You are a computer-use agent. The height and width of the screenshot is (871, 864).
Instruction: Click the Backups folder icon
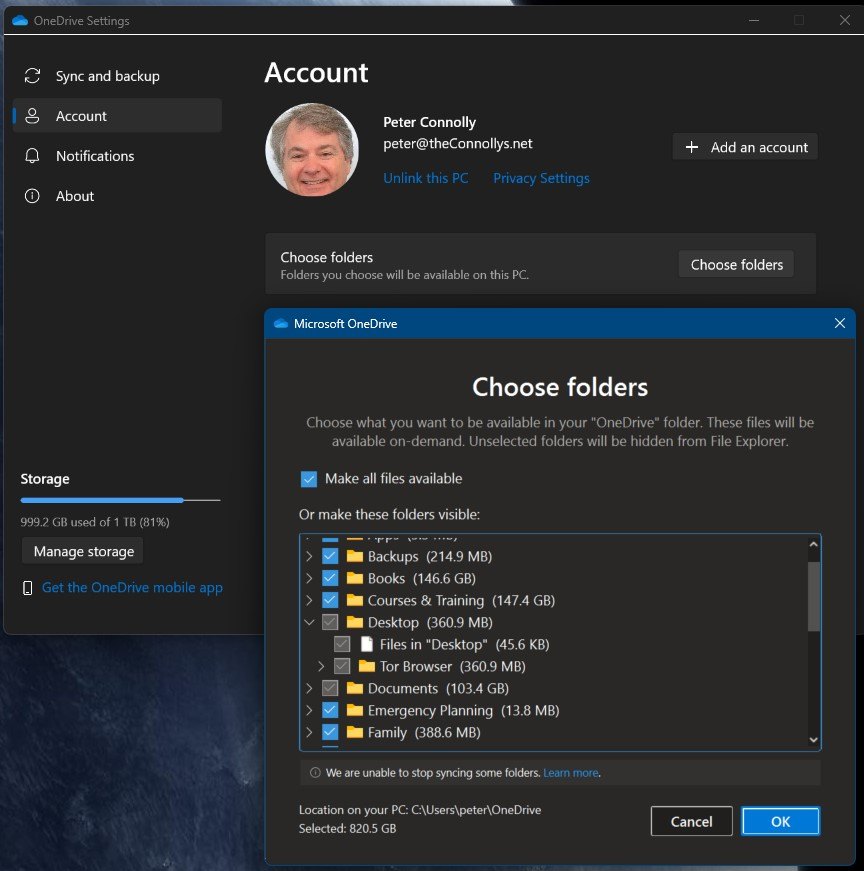[354, 556]
